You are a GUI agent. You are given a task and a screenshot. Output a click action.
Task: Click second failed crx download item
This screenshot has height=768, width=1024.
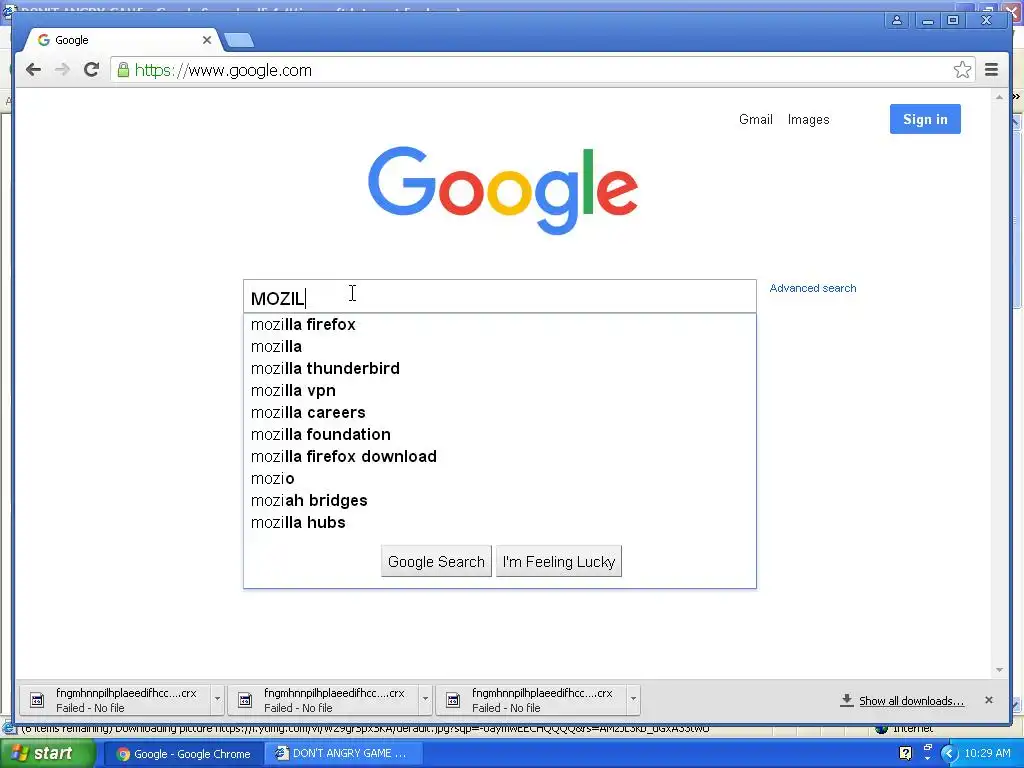(x=324, y=700)
